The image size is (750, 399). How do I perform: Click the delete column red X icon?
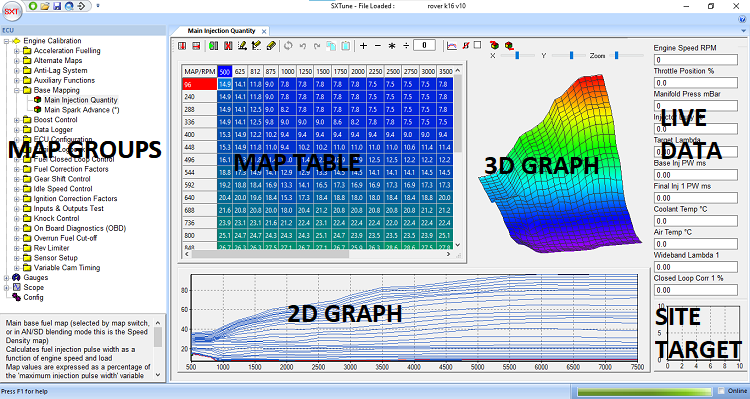coord(228,46)
